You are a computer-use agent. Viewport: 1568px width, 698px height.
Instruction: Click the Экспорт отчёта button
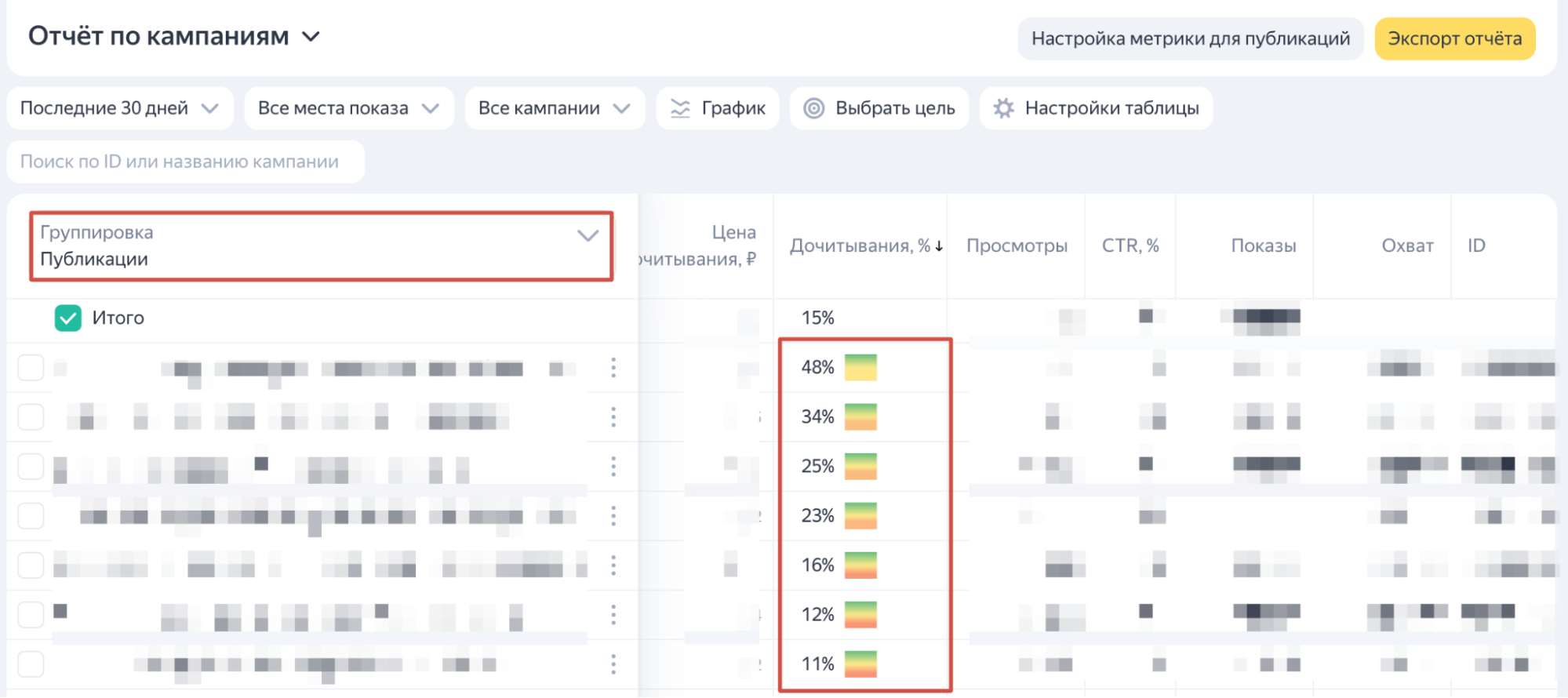pos(1454,38)
